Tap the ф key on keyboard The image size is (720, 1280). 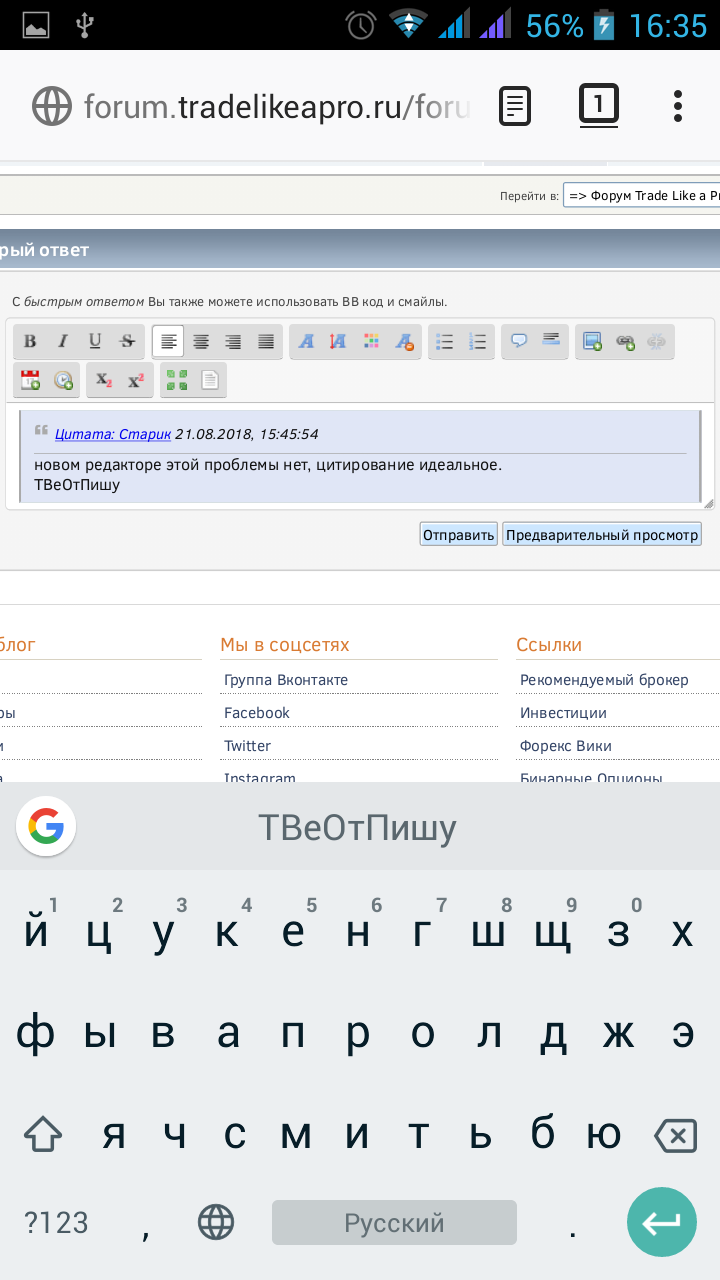[35, 1034]
